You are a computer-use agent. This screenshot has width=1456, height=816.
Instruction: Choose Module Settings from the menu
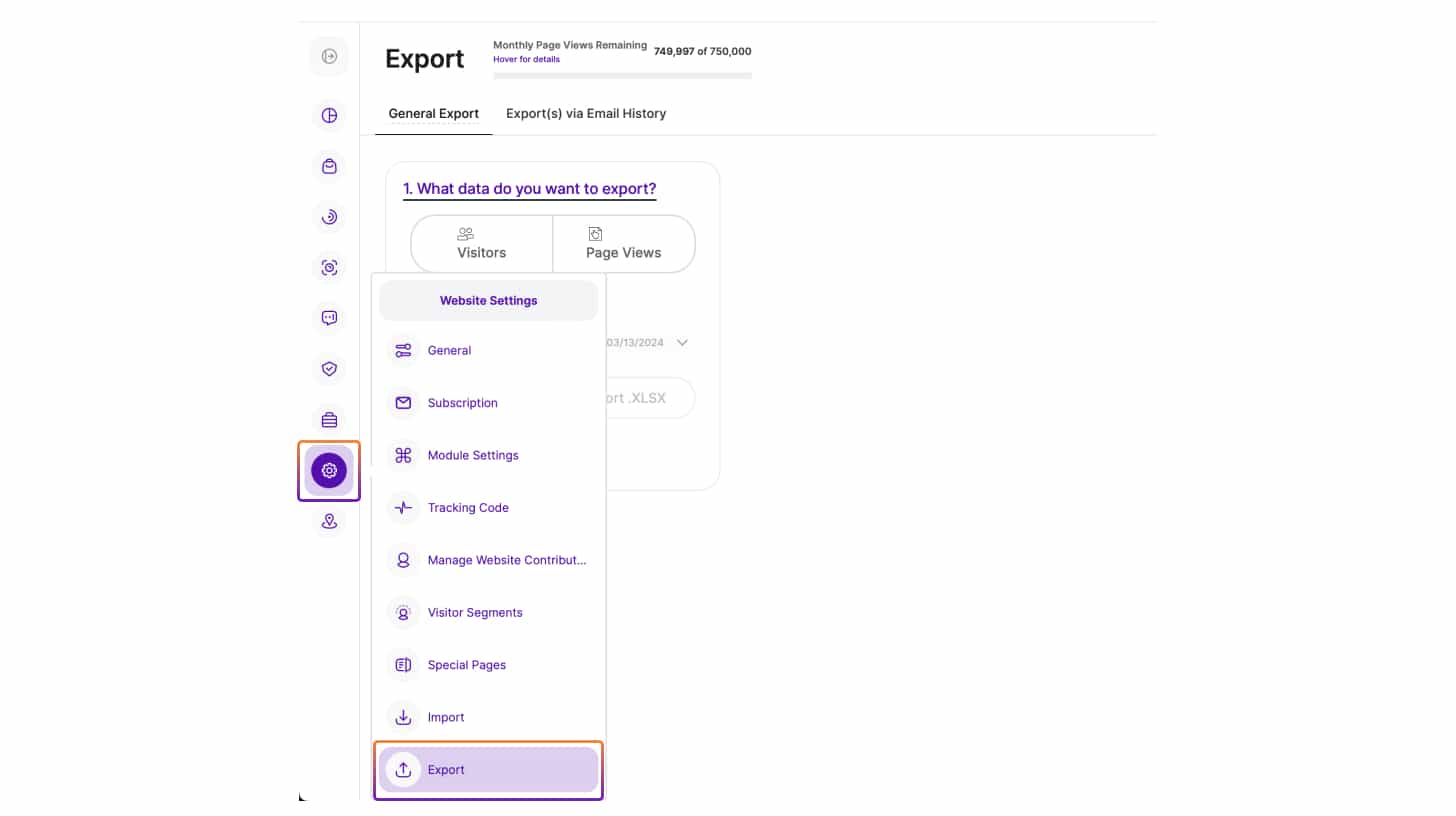pyautogui.click(x=472, y=455)
